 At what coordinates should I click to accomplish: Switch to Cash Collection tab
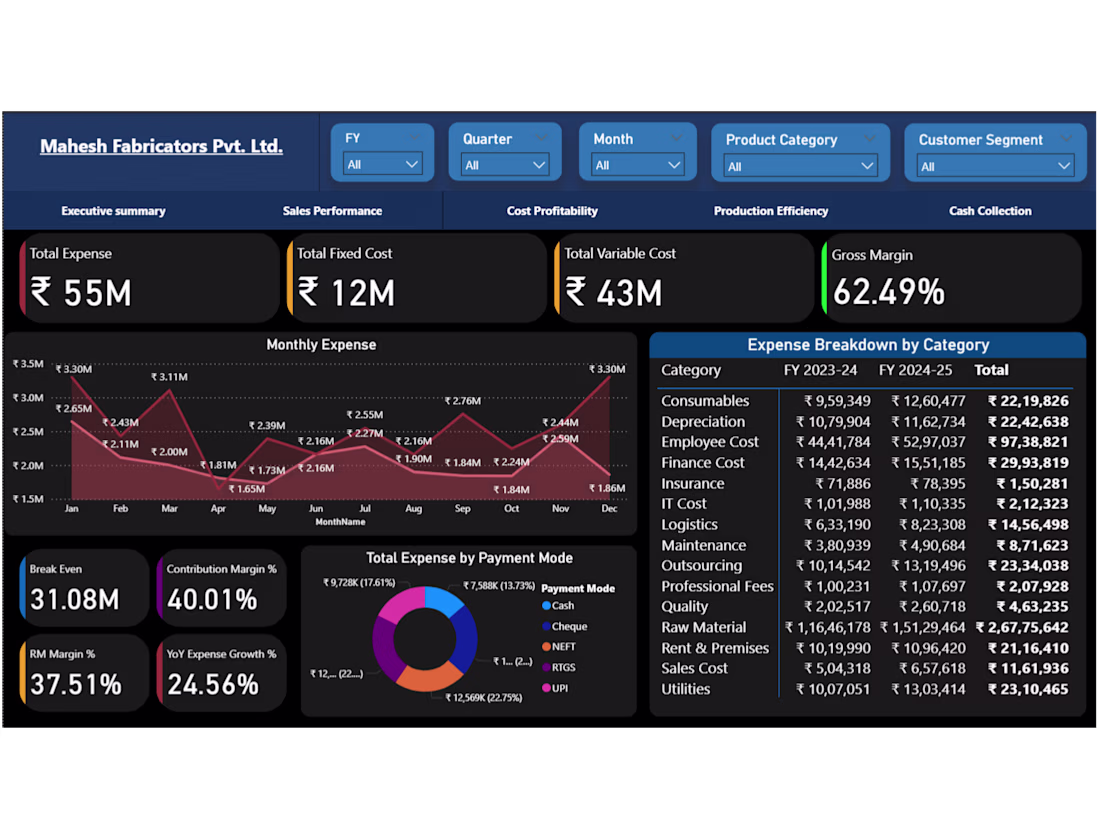pos(990,210)
